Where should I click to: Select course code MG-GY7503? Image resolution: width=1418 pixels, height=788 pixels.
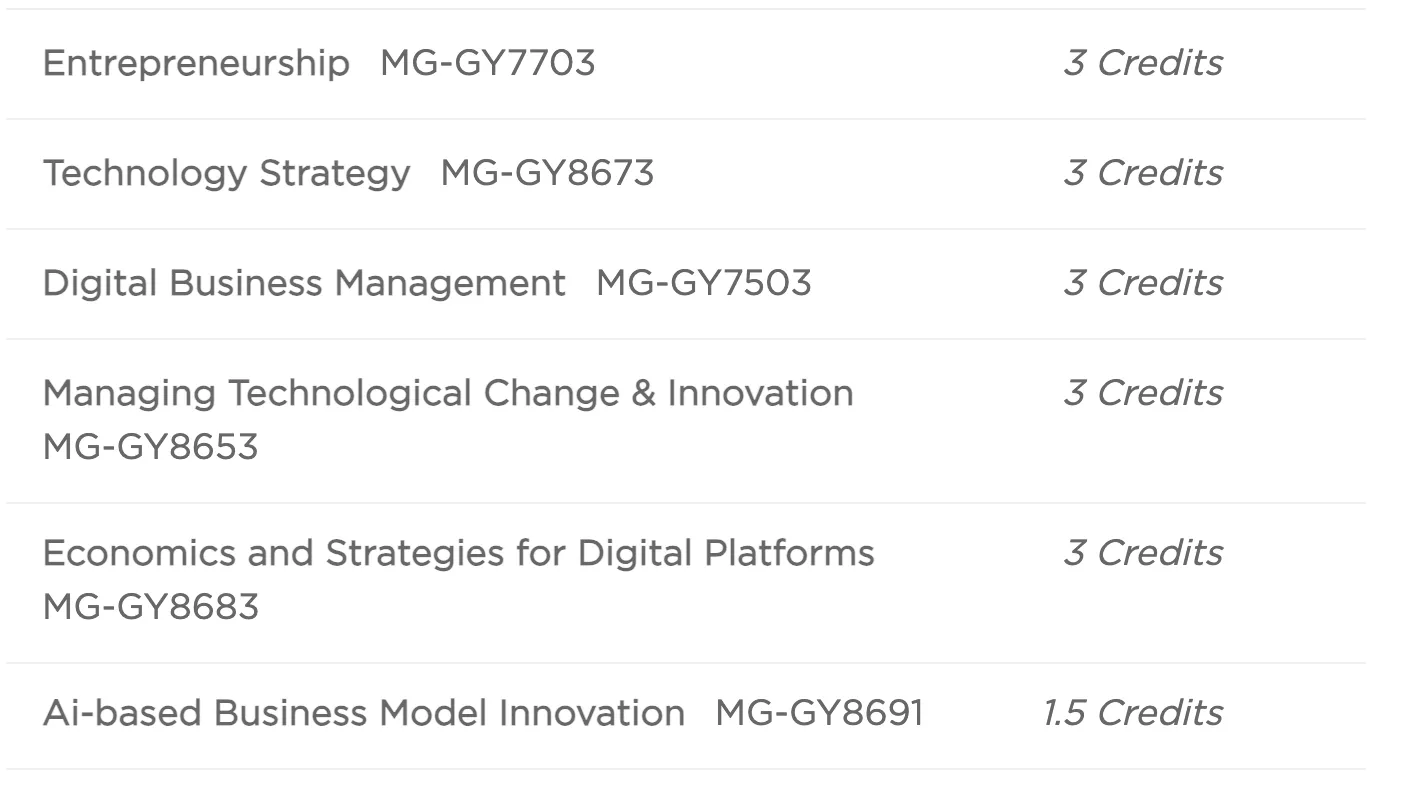[703, 284]
